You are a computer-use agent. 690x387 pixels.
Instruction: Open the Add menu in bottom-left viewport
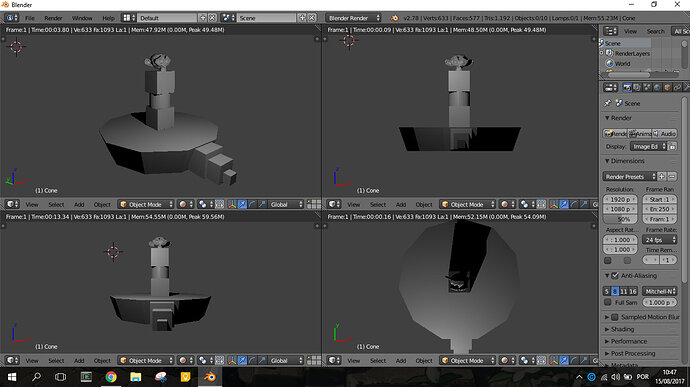click(x=79, y=361)
